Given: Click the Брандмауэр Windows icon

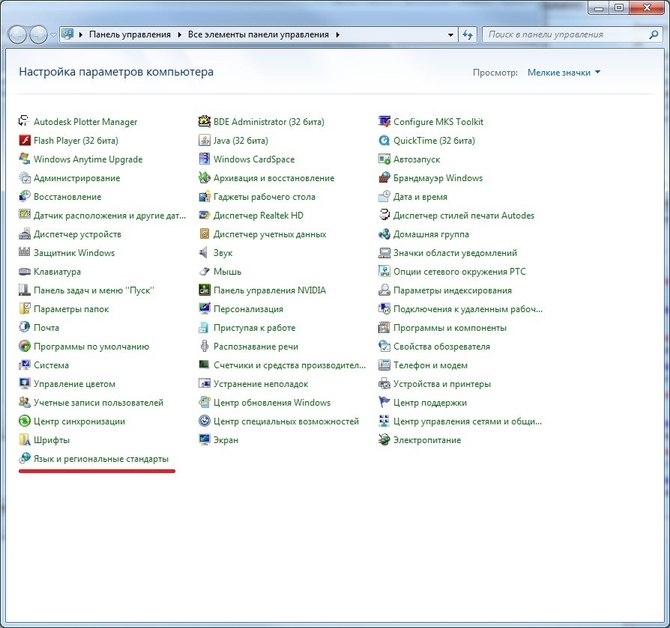Looking at the screenshot, I should coord(385,178).
